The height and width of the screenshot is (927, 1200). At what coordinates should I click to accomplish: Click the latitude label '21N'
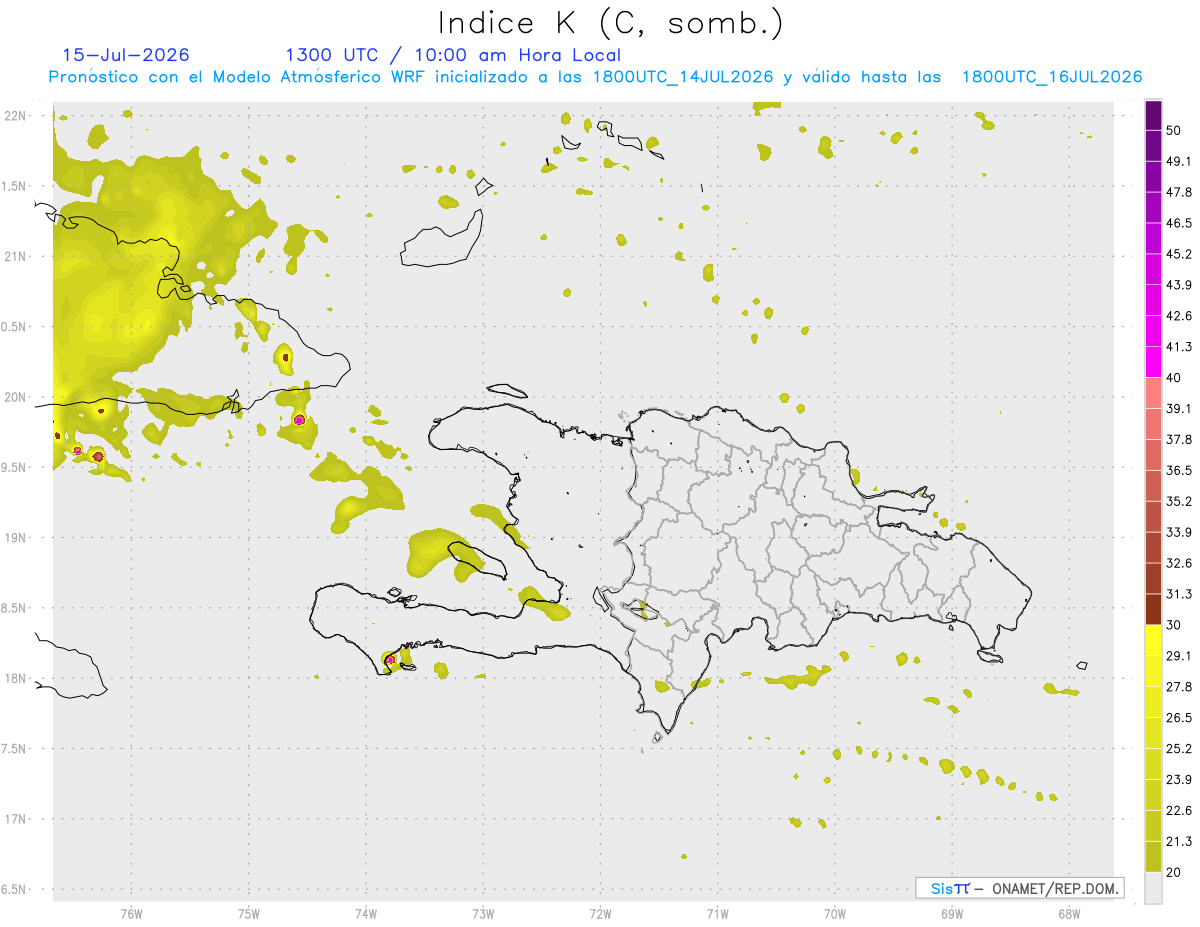pyautogui.click(x=16, y=256)
